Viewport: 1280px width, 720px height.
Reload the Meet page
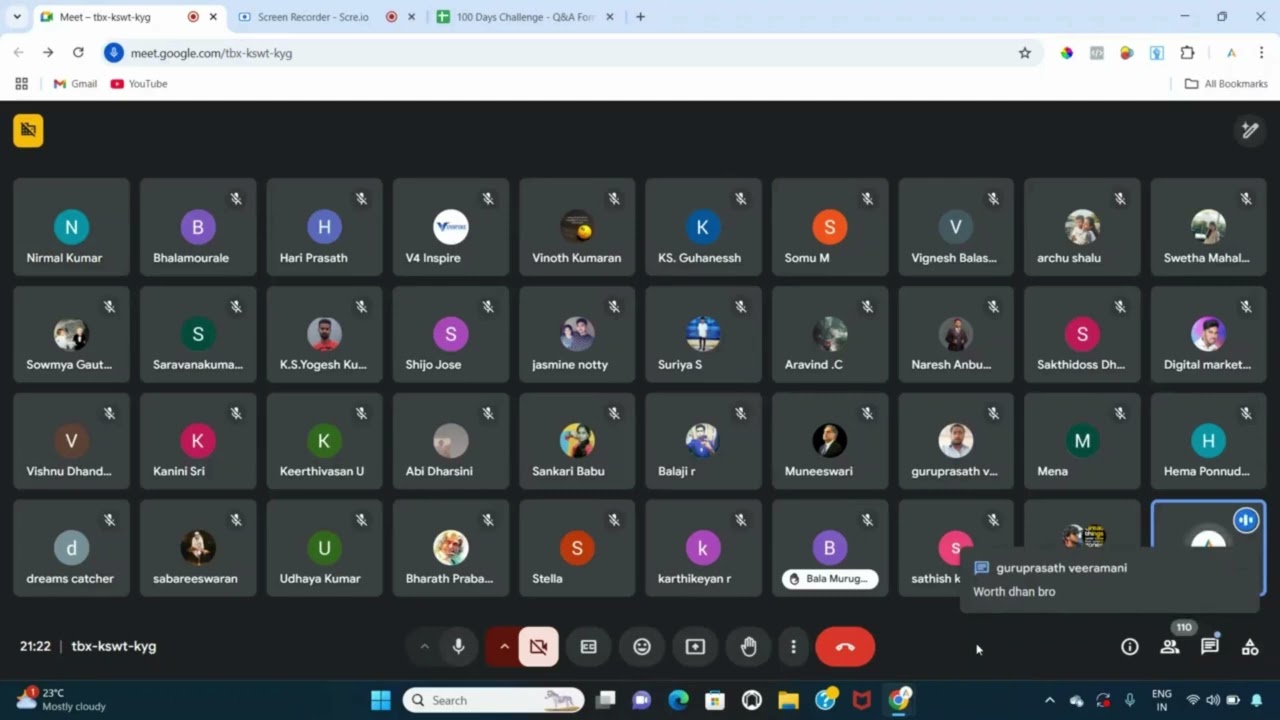(78, 52)
